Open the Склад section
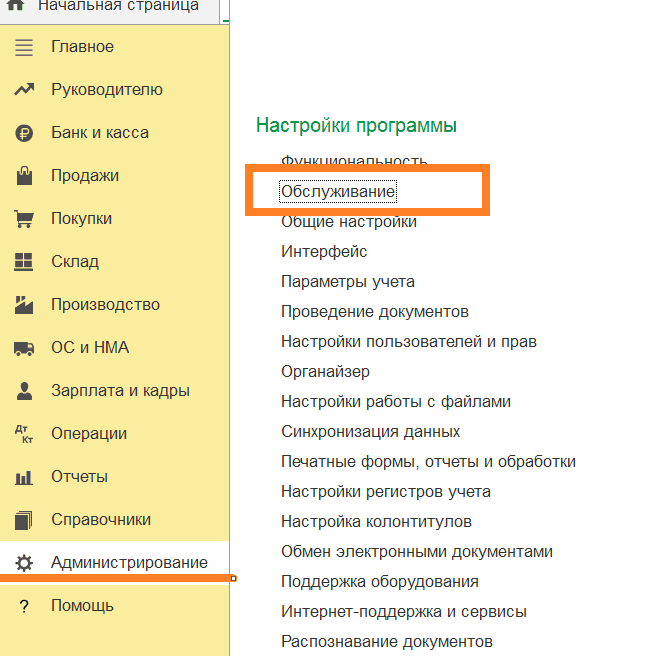 click(x=75, y=262)
